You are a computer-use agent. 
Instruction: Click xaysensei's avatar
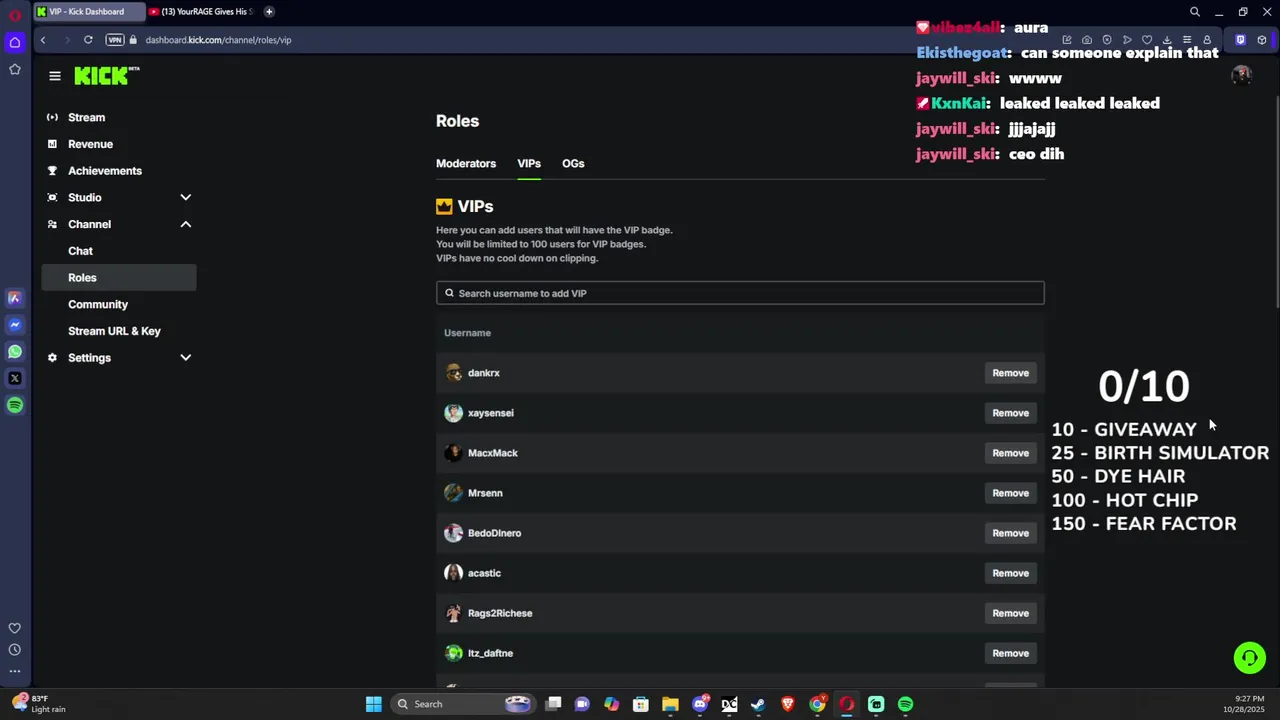pos(454,413)
